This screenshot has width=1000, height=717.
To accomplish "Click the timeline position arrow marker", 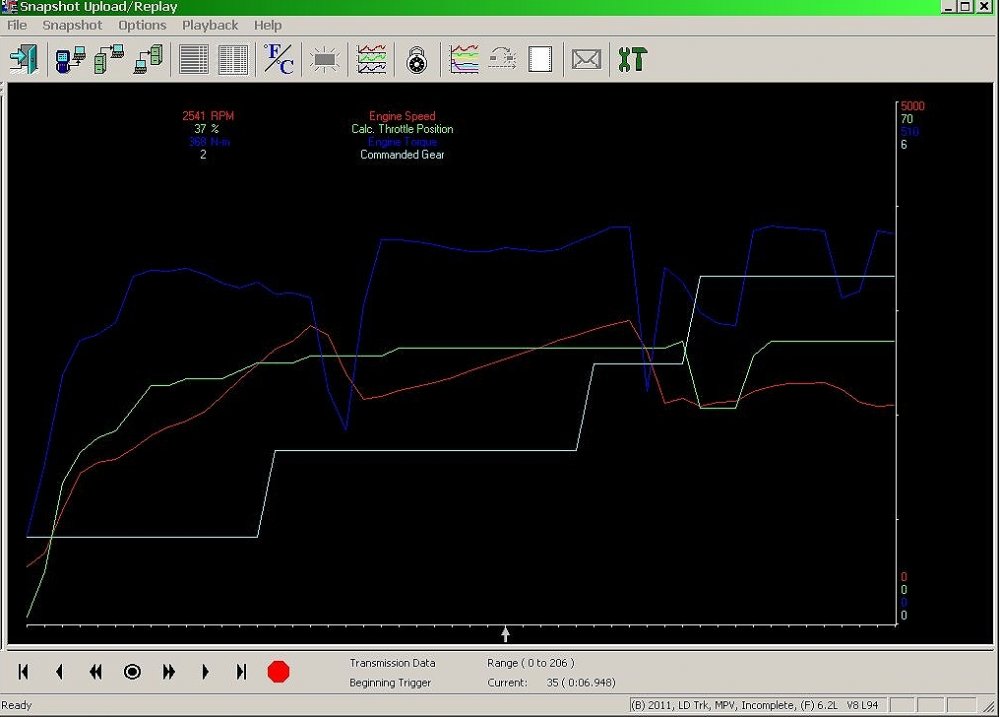I will 506,633.
